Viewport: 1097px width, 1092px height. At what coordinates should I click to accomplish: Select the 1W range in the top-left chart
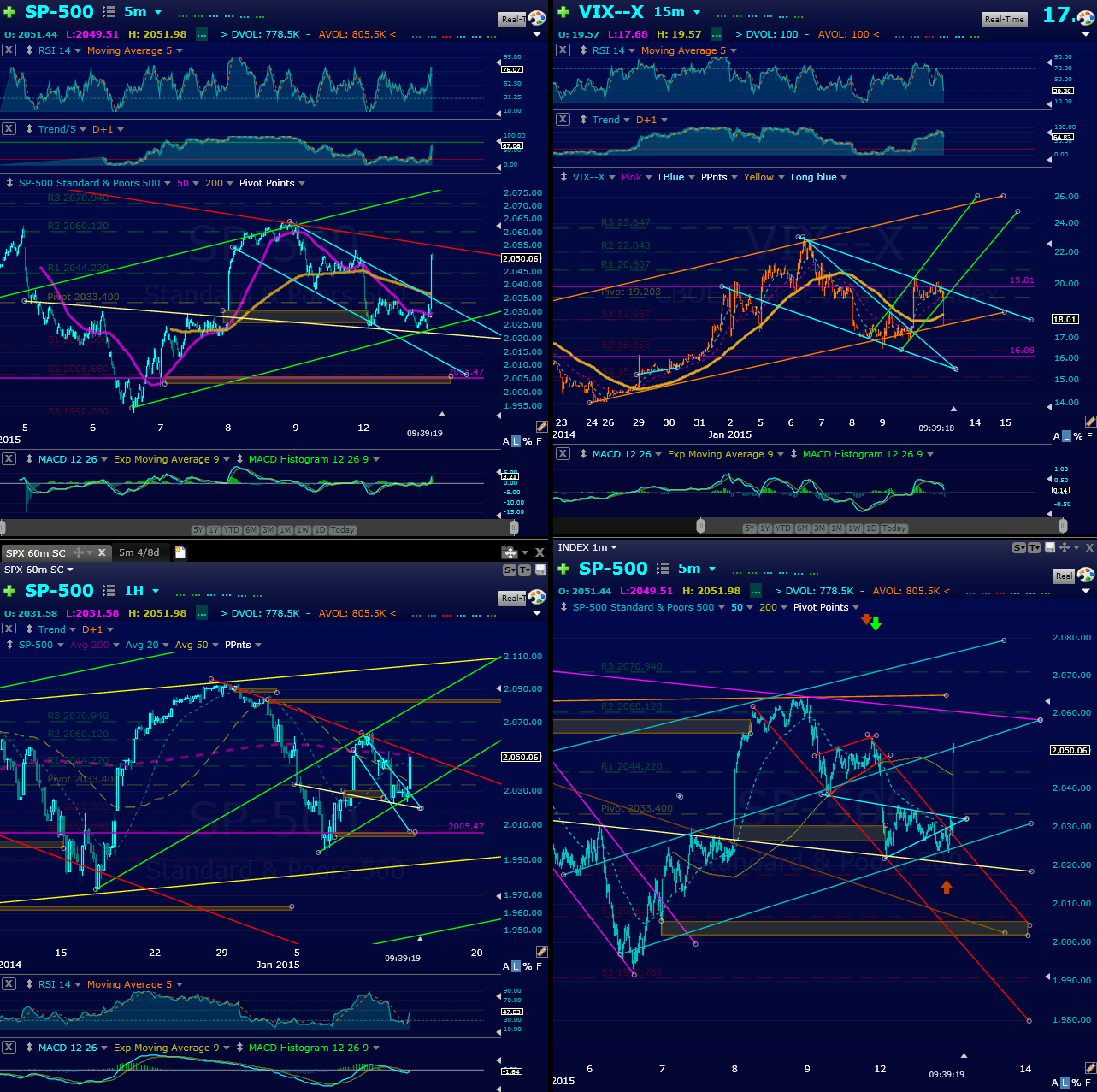coord(303,530)
